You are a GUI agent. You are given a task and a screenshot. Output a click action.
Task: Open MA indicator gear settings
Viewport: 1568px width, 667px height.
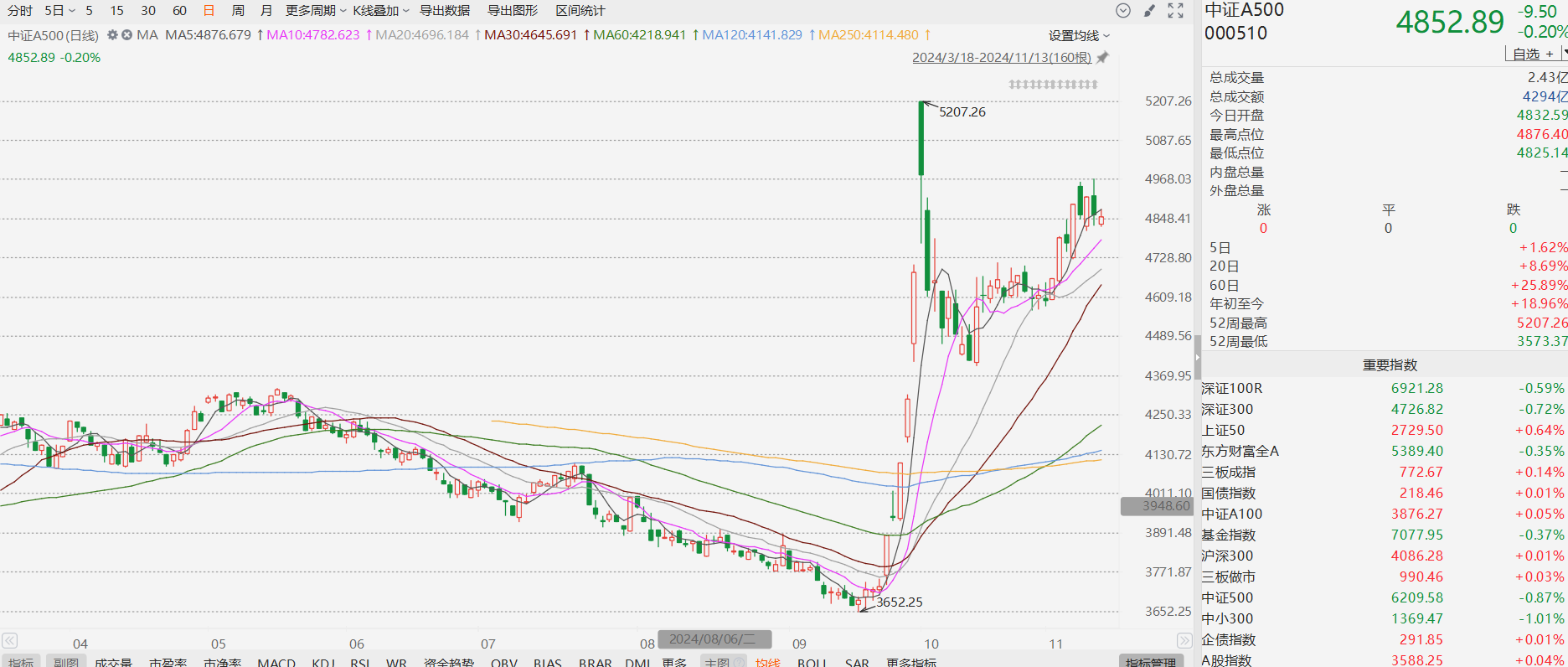(112, 35)
